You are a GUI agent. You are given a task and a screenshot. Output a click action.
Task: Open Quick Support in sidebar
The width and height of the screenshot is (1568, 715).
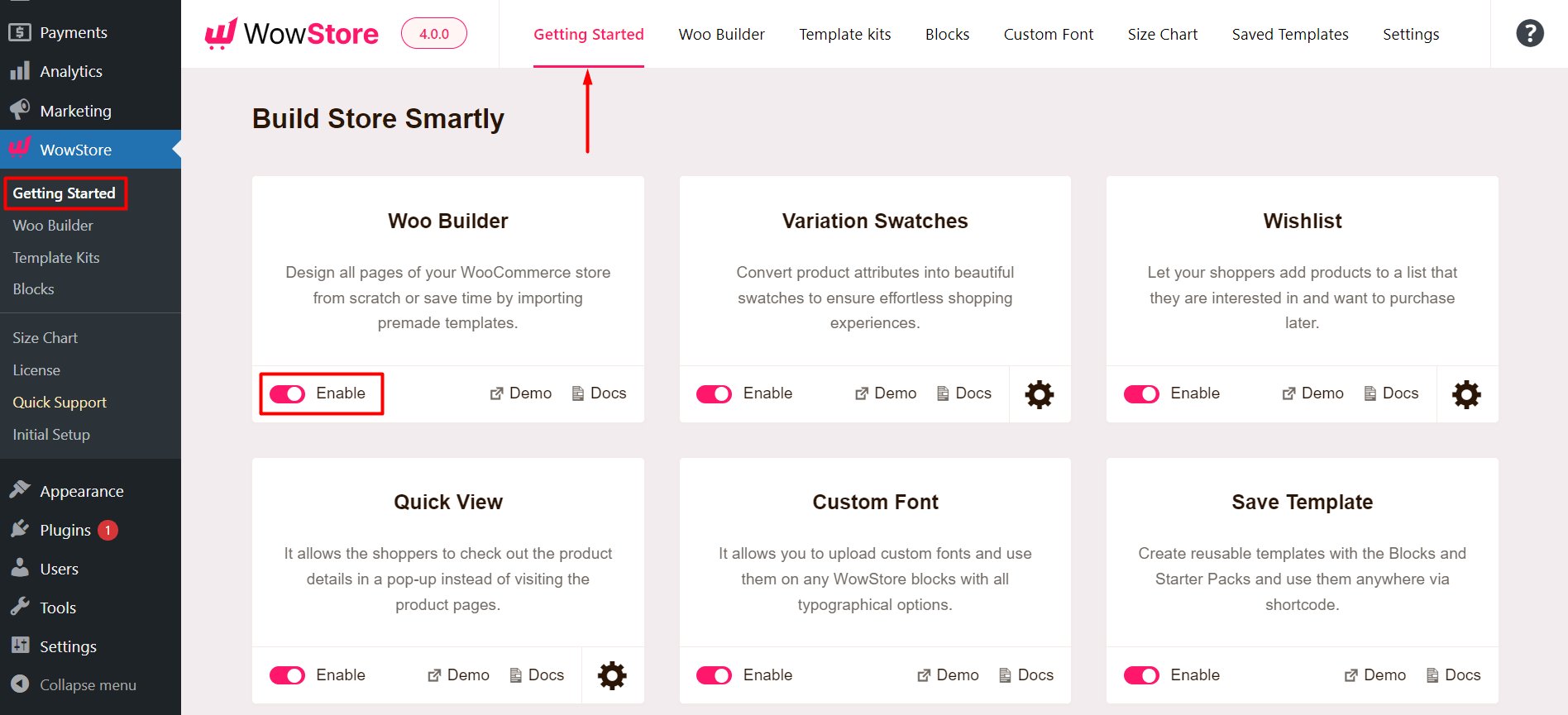point(60,403)
